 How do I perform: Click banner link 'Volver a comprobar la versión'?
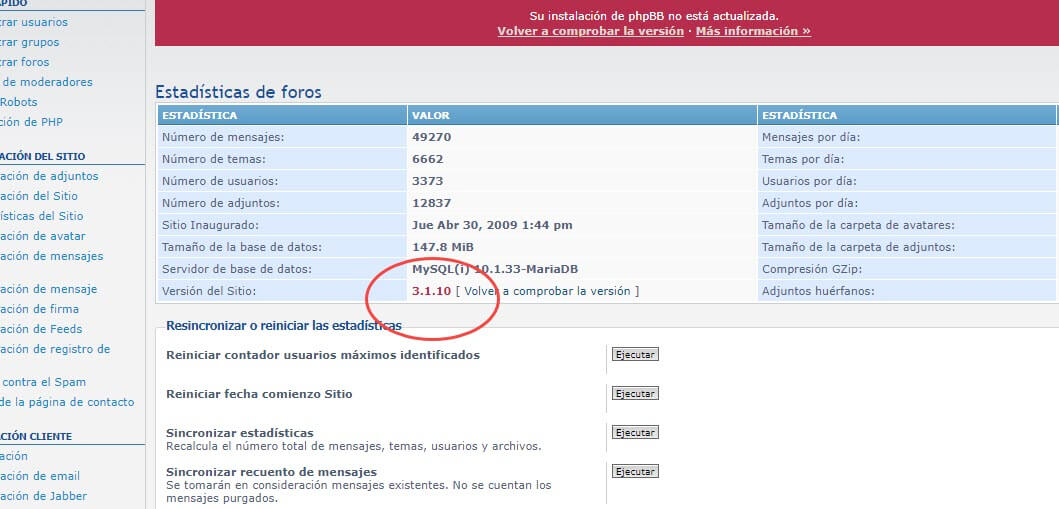[x=590, y=31]
